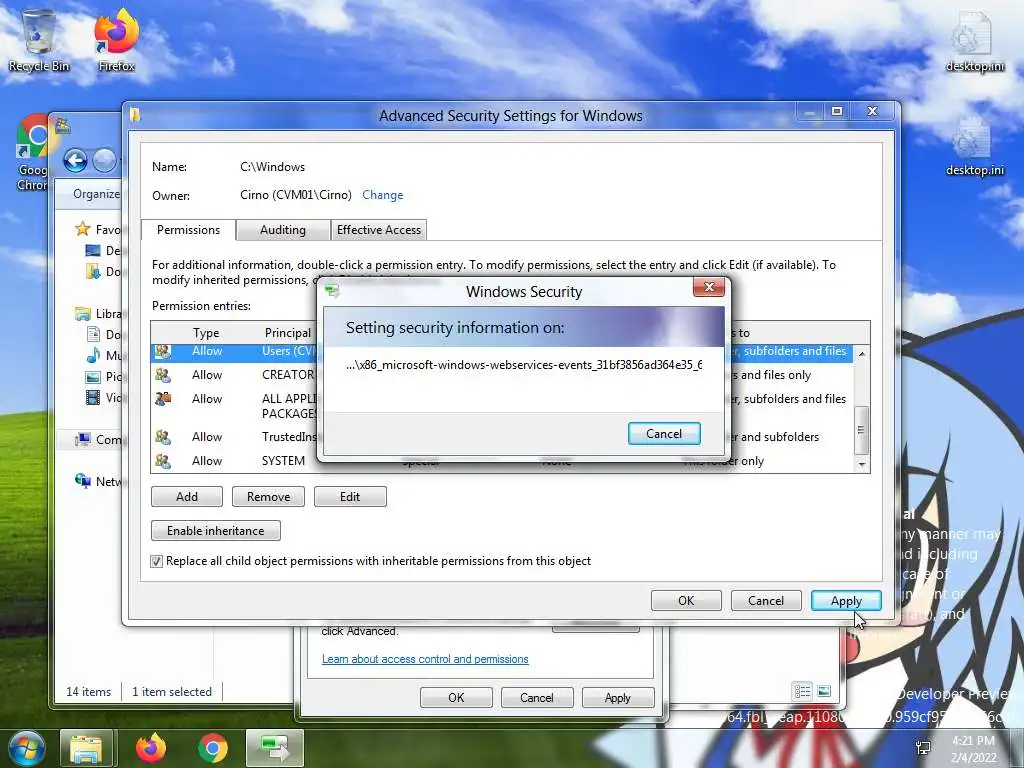
Task: Click the taskbar clock showing 4:21 PM
Action: 973,749
